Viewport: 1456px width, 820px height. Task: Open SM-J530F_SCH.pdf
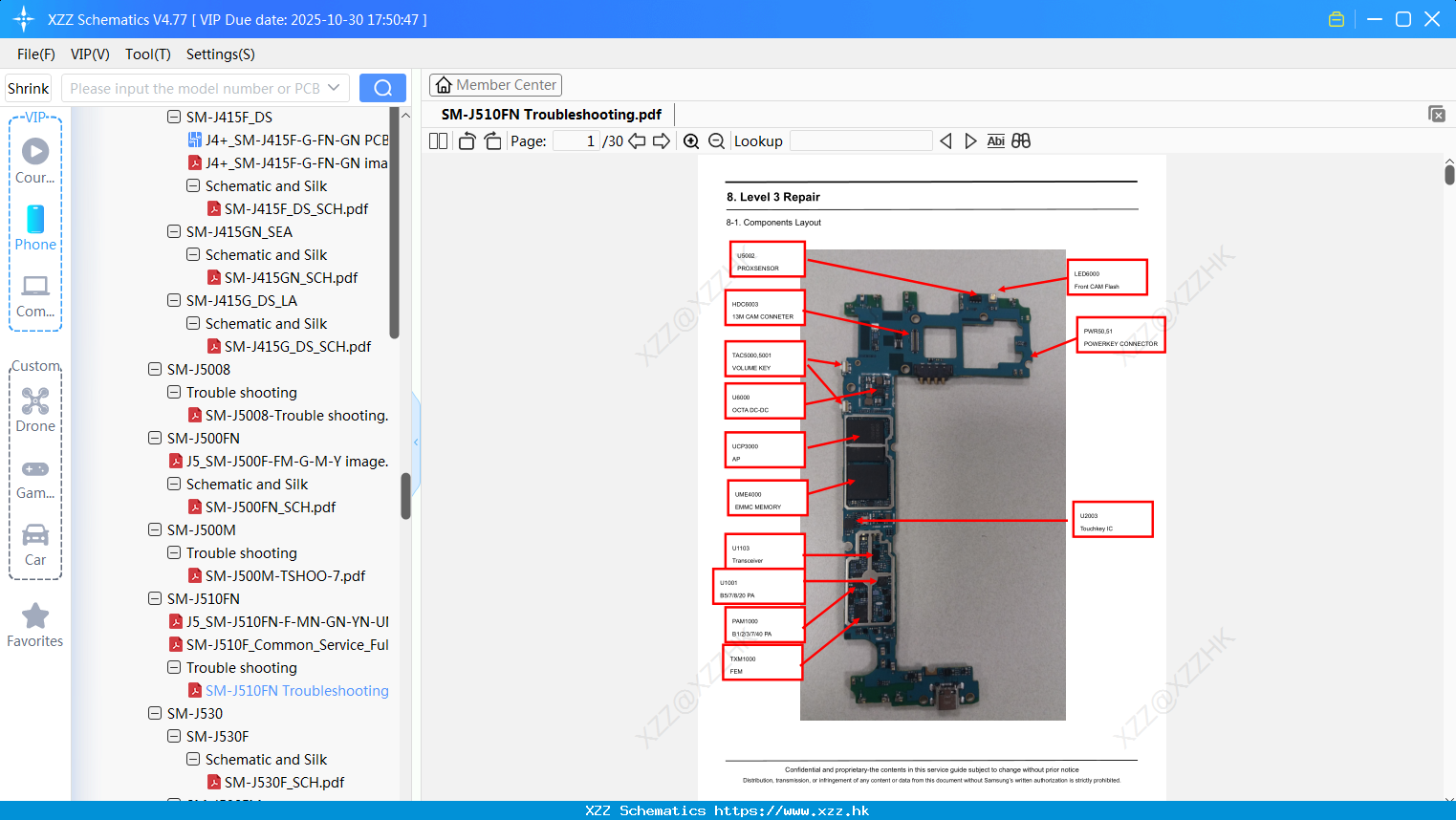pyautogui.click(x=275, y=782)
